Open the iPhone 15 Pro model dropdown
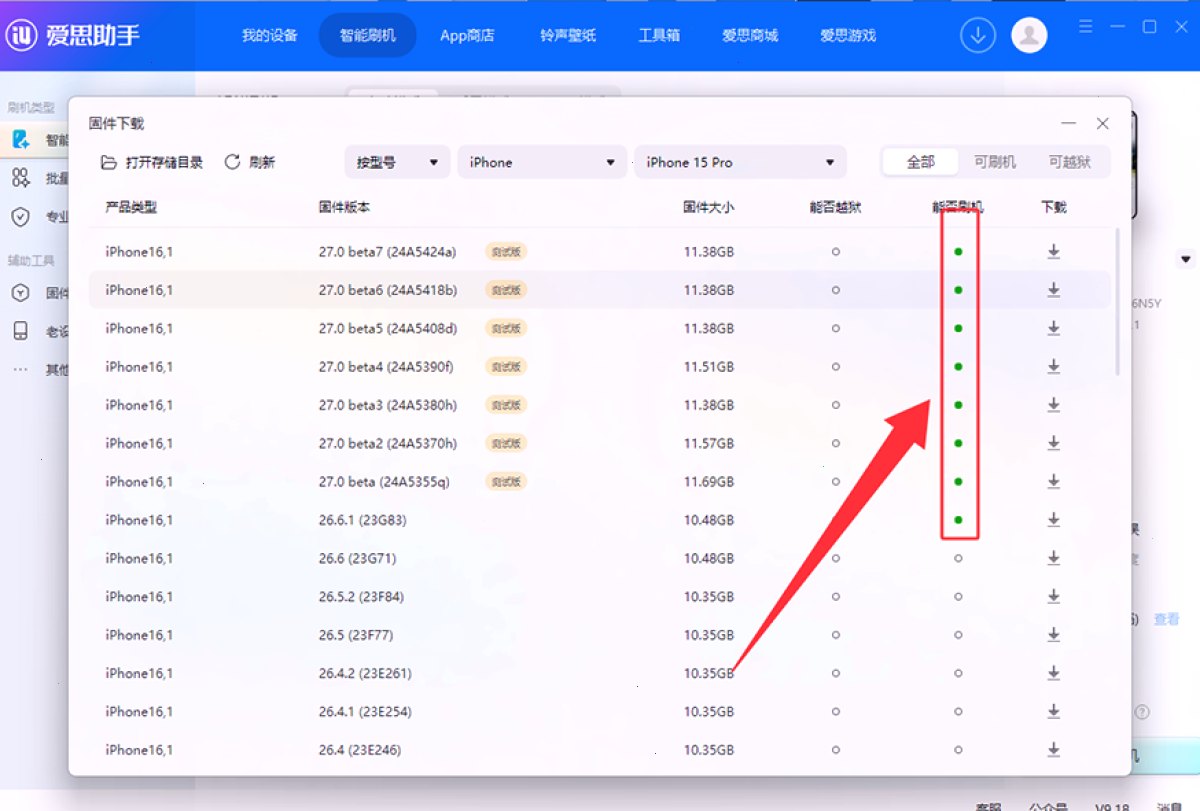This screenshot has height=811, width=1200. pos(740,162)
